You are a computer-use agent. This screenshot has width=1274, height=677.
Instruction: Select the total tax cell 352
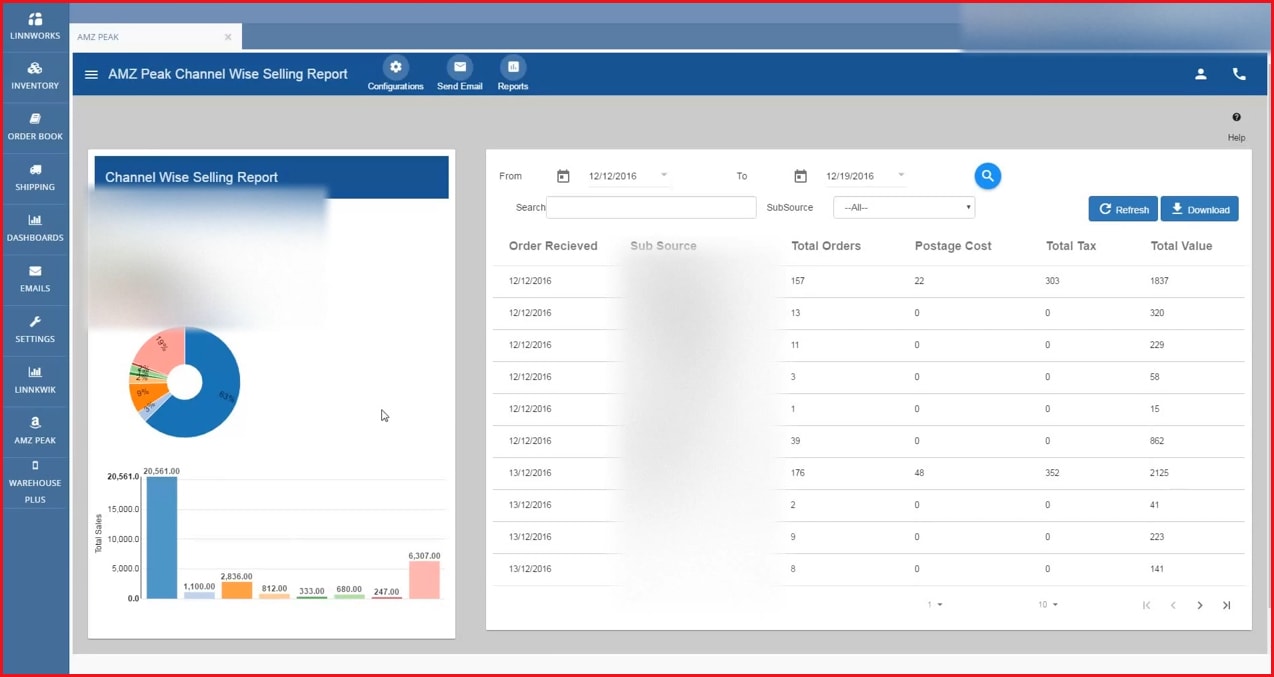(1053, 473)
